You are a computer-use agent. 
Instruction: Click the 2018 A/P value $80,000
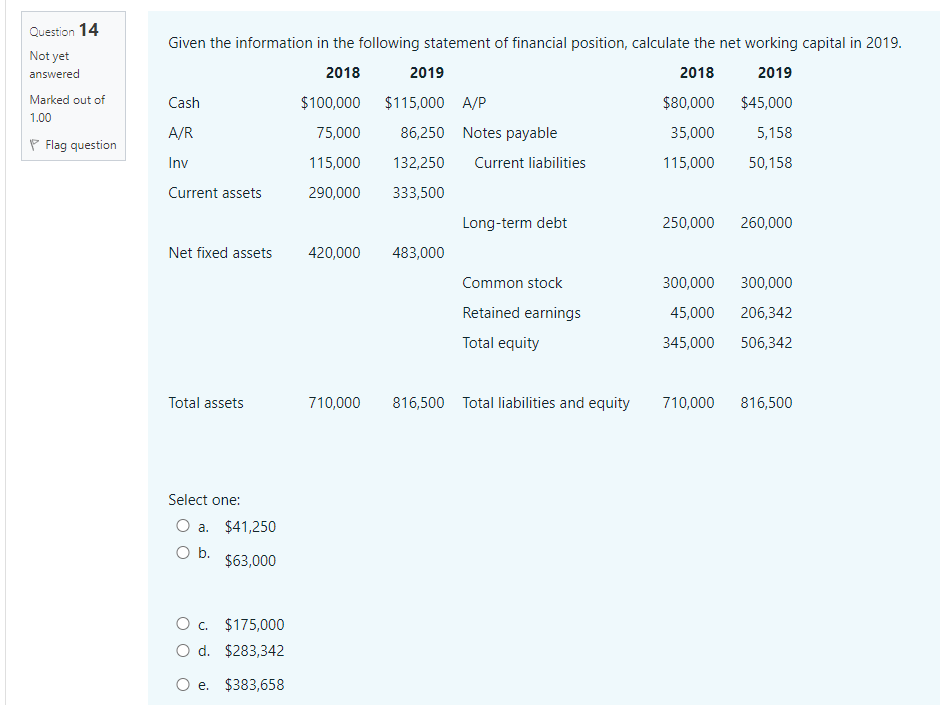pos(688,103)
